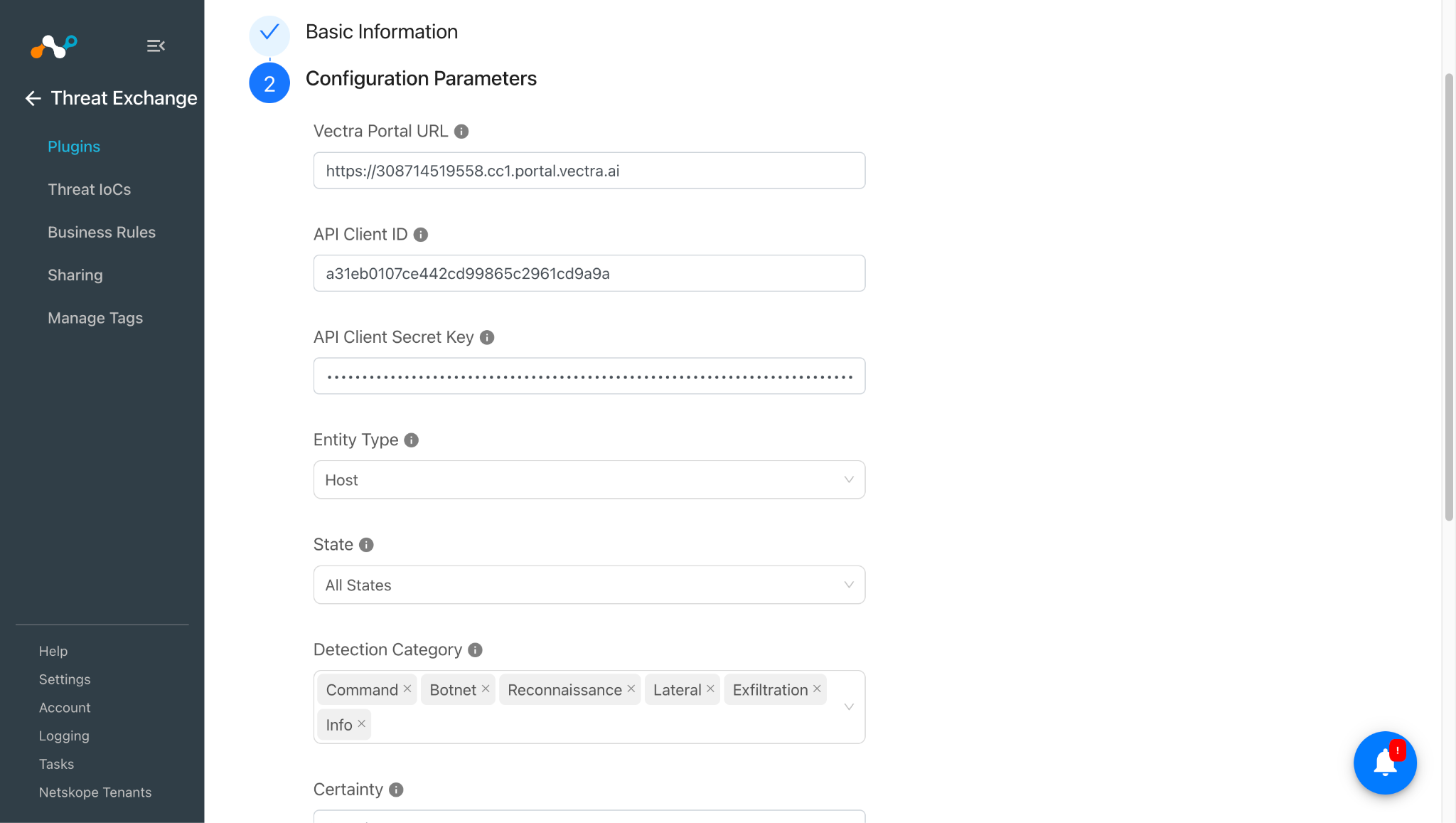Screen dimensions: 1456x823
Task: Remove the Reconnaissance tag
Action: [631, 689]
